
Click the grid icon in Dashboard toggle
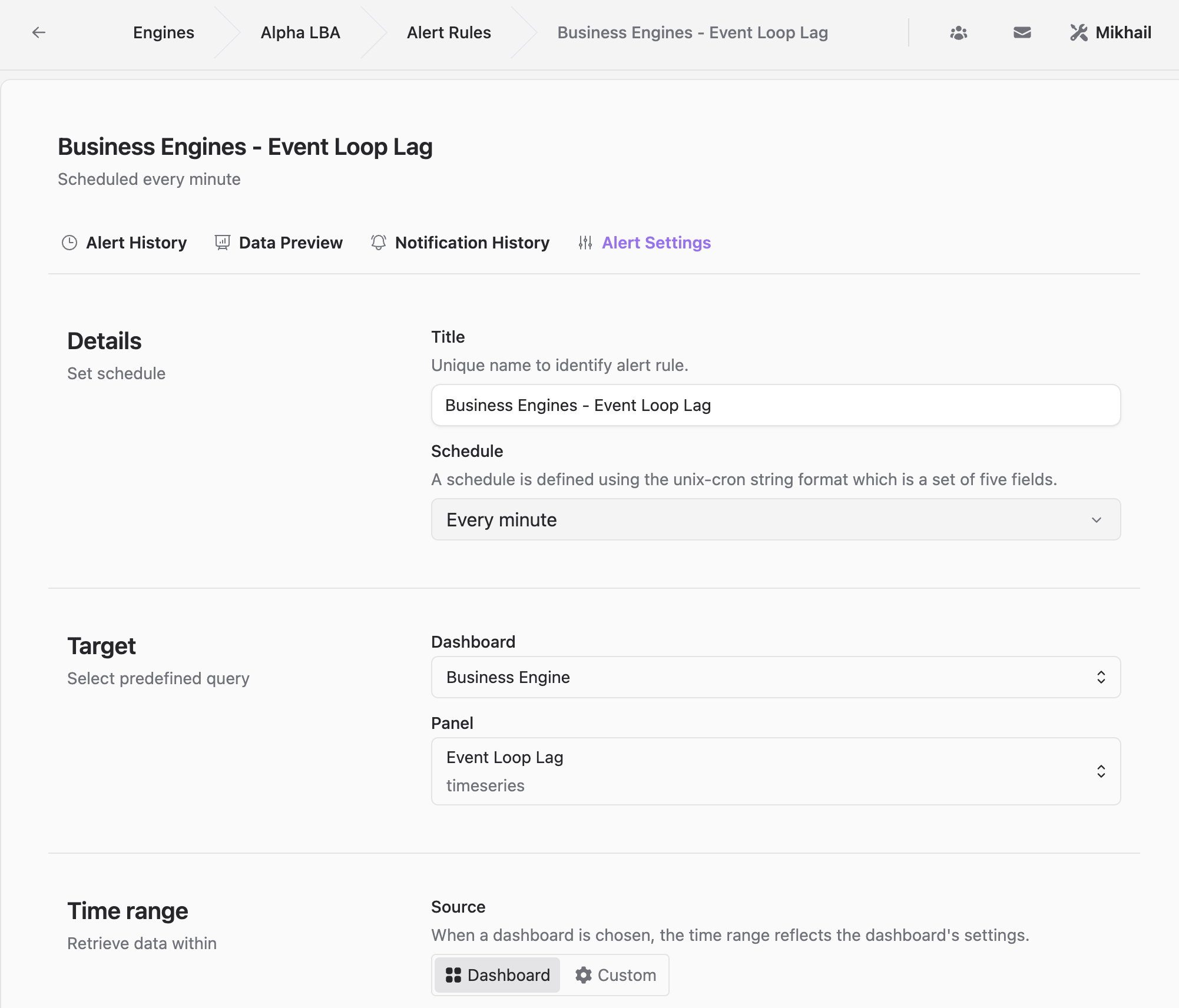point(453,975)
